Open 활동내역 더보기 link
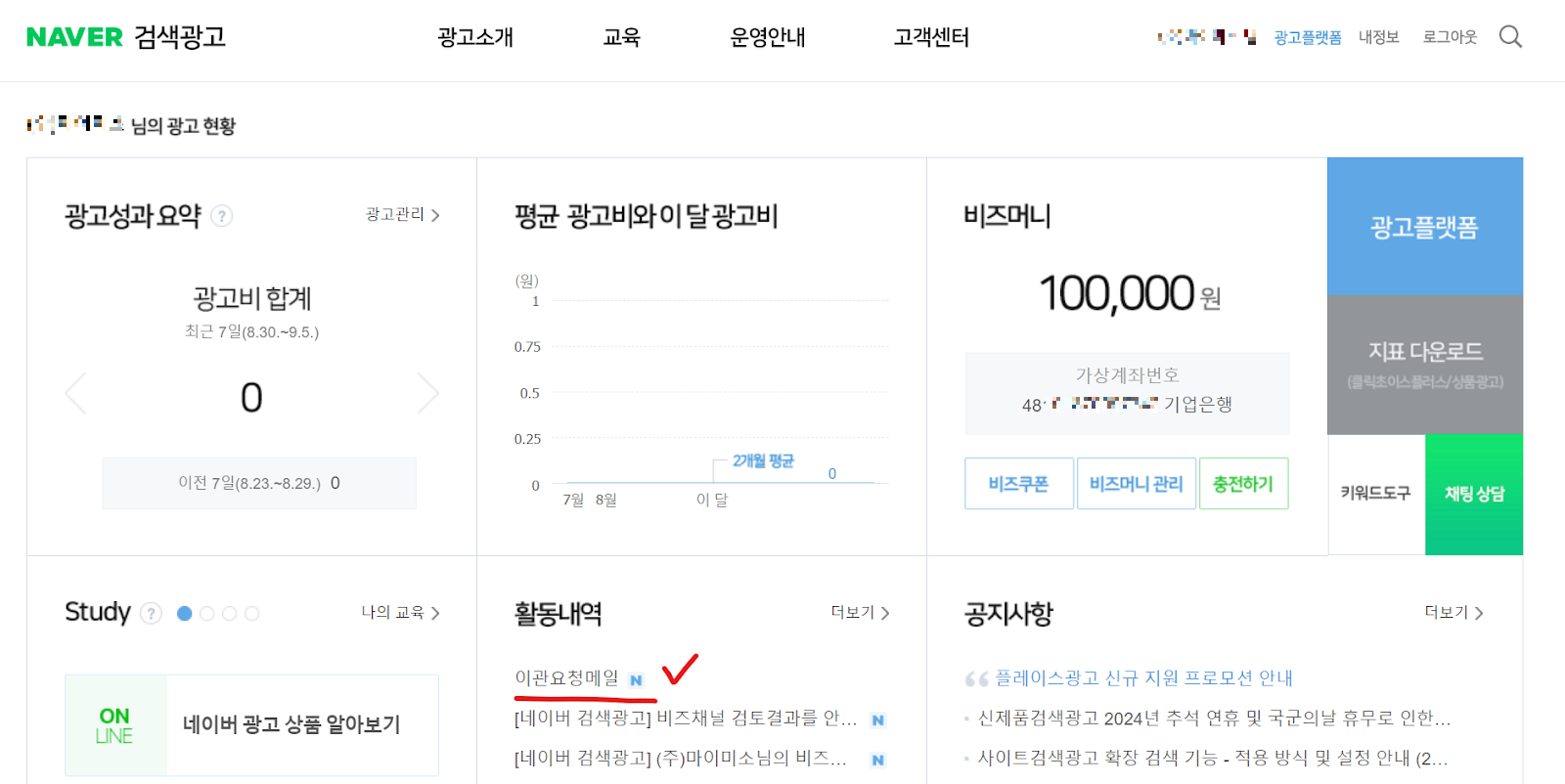 [x=860, y=612]
